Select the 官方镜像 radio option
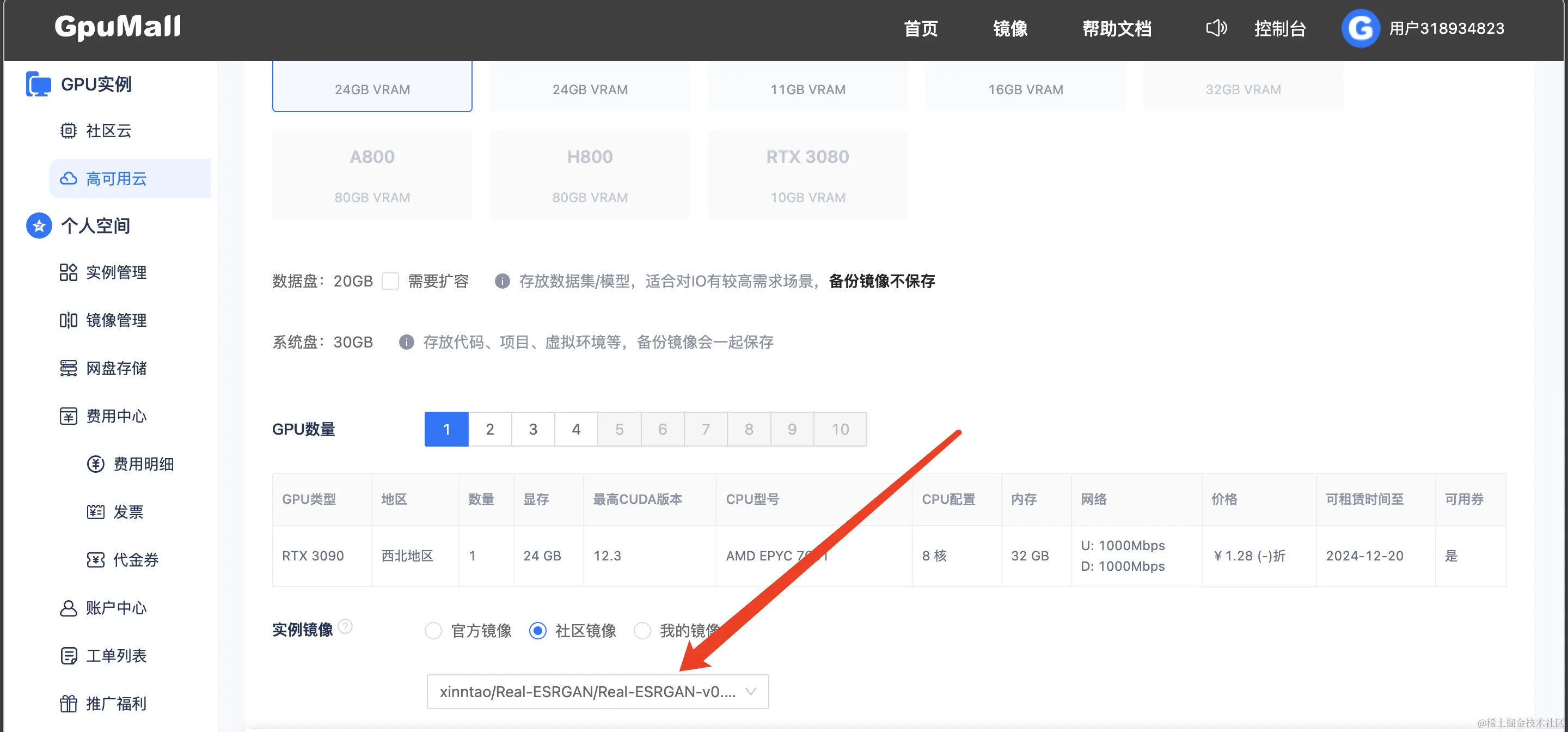 (x=433, y=630)
